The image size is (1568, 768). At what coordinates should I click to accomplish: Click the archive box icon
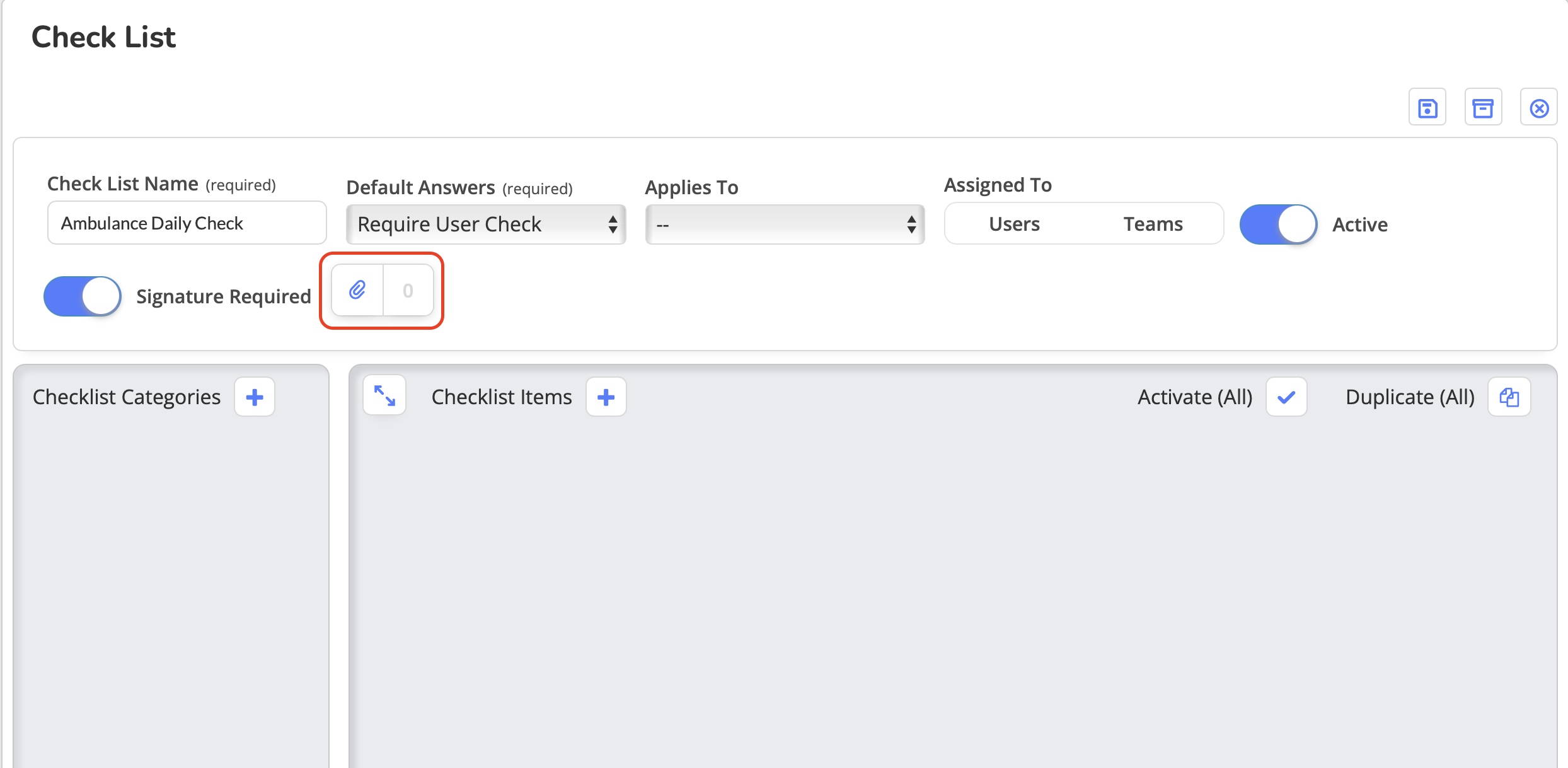tap(1483, 108)
